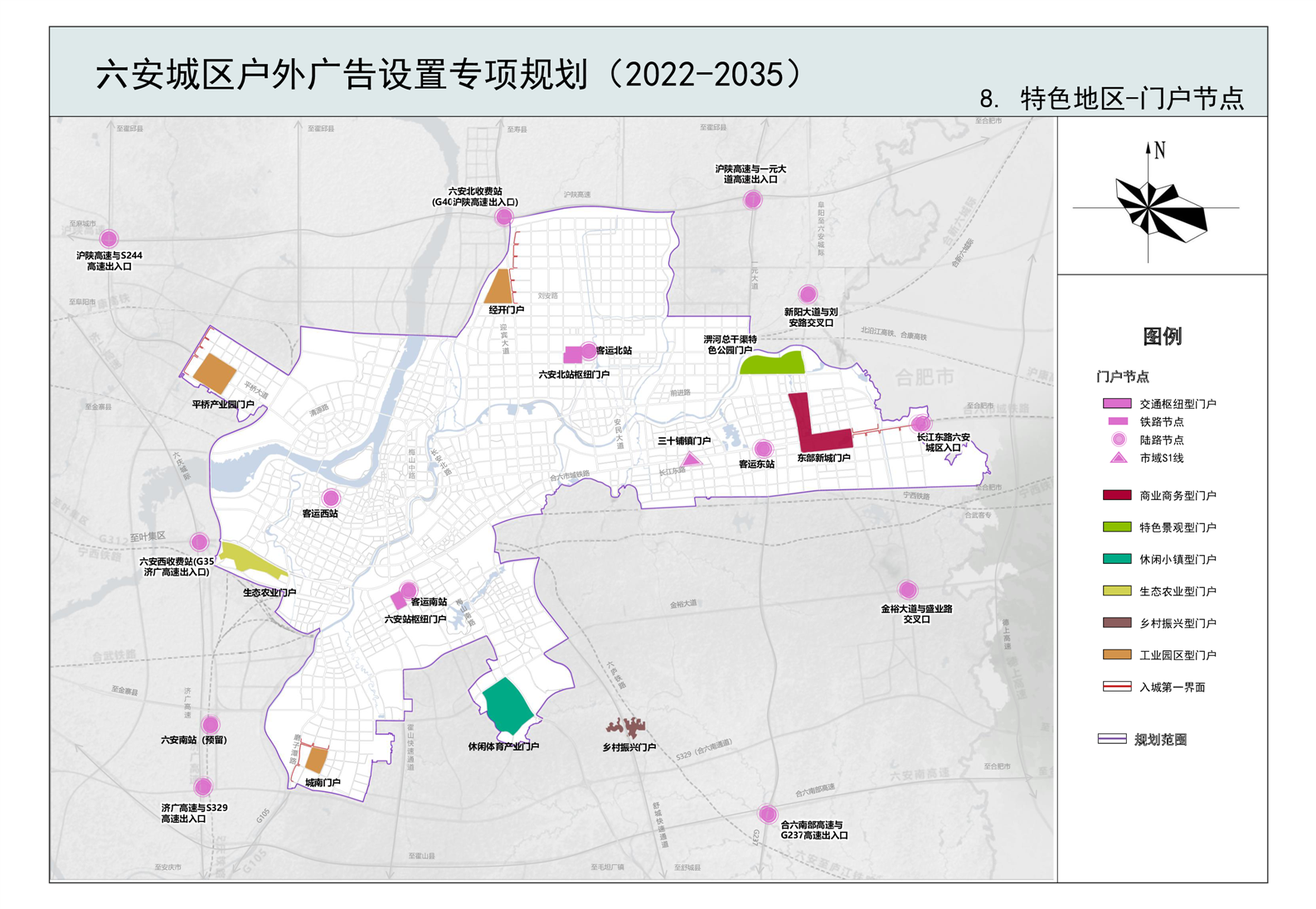Viewport: 1316px width, 909px height.
Task: Select the 合六南部高速与G237 exit marker
Action: click(768, 814)
